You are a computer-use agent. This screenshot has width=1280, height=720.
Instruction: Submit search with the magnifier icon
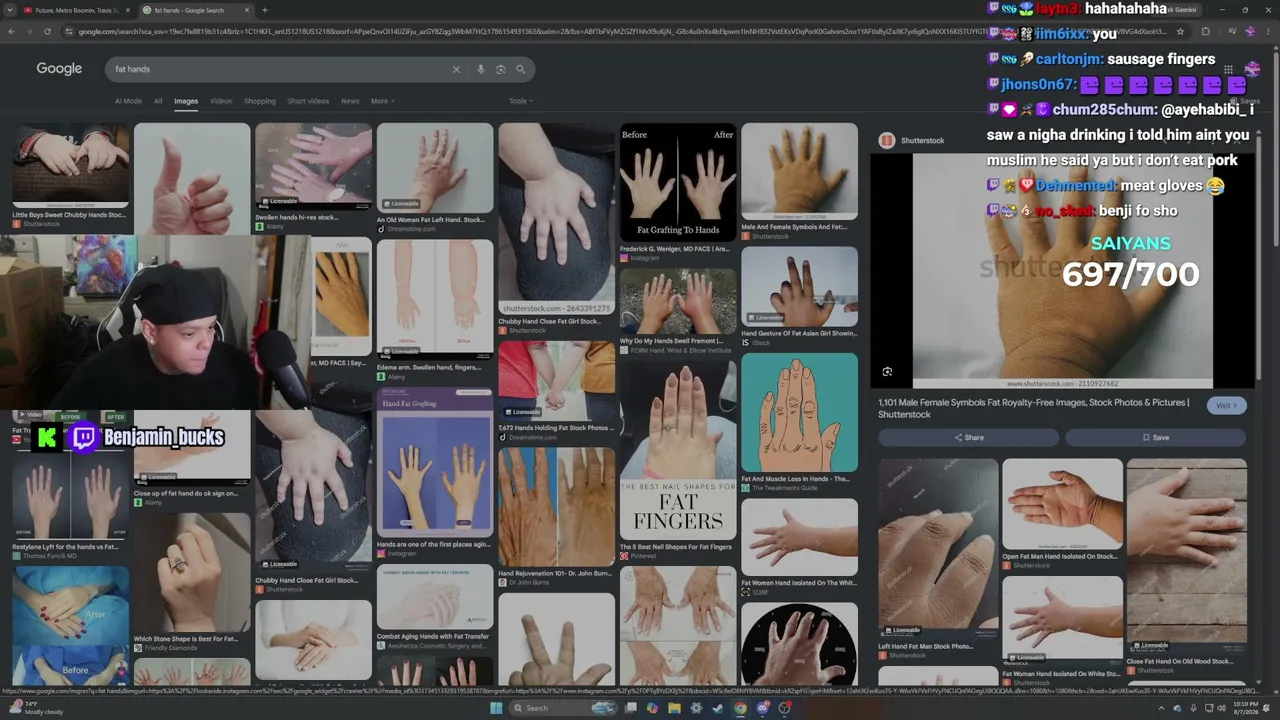point(521,69)
